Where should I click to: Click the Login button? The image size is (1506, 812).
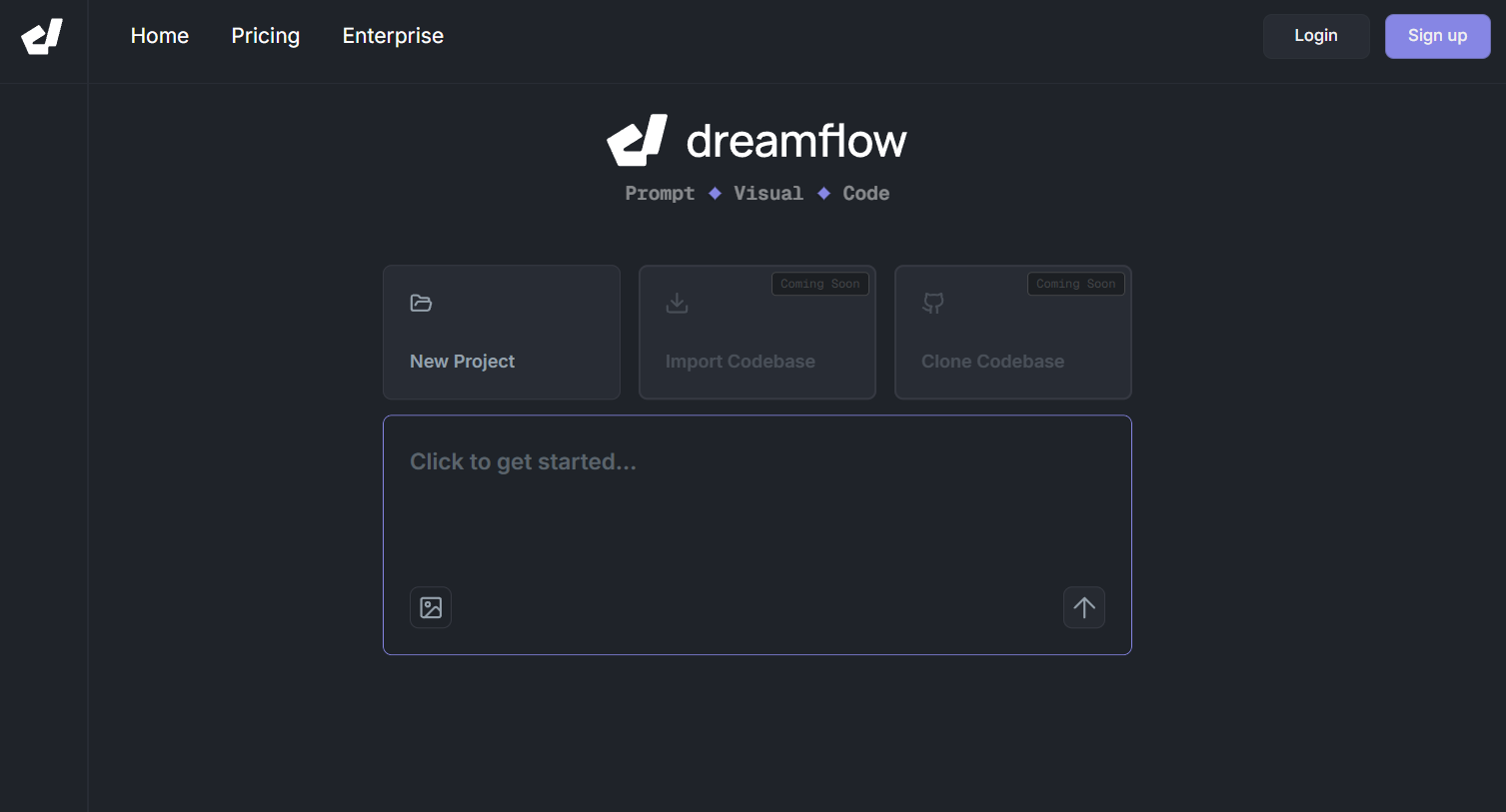1315,36
